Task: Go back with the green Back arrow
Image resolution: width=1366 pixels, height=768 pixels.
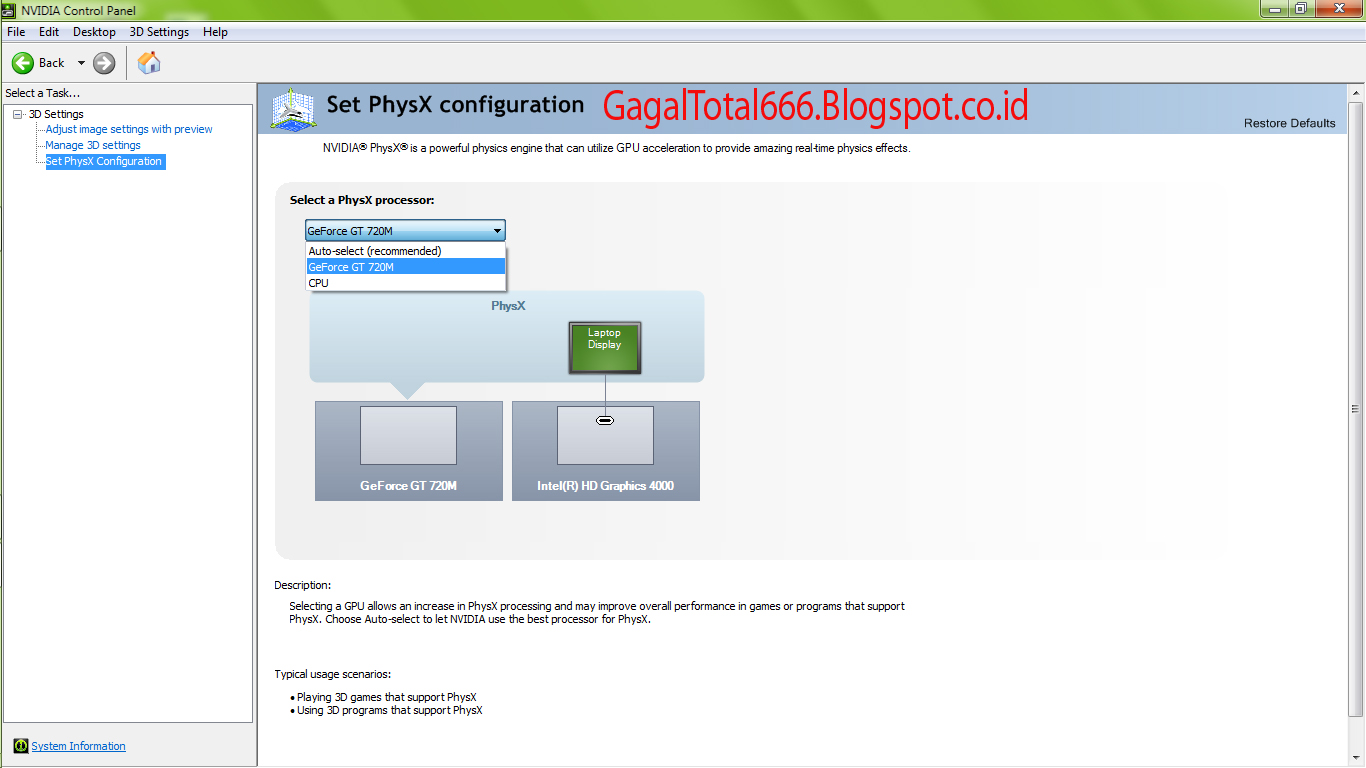Action: click(x=23, y=63)
